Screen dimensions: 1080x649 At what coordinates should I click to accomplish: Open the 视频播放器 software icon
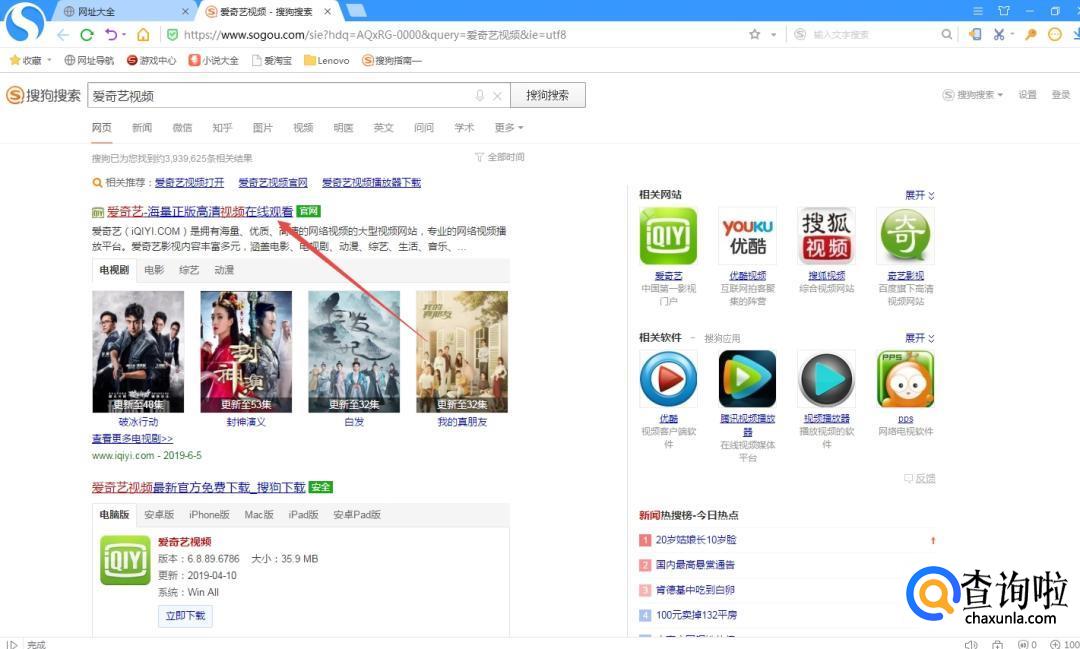pos(827,379)
